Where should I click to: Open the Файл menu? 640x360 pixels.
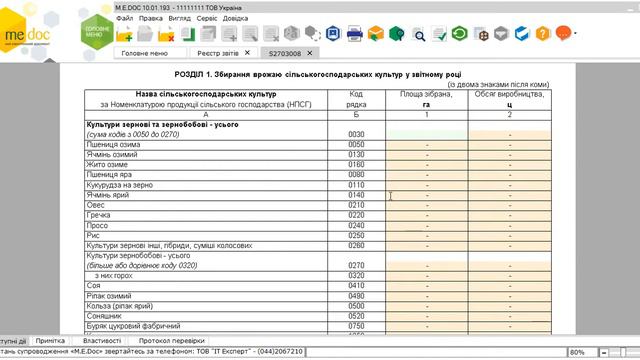(x=124, y=18)
